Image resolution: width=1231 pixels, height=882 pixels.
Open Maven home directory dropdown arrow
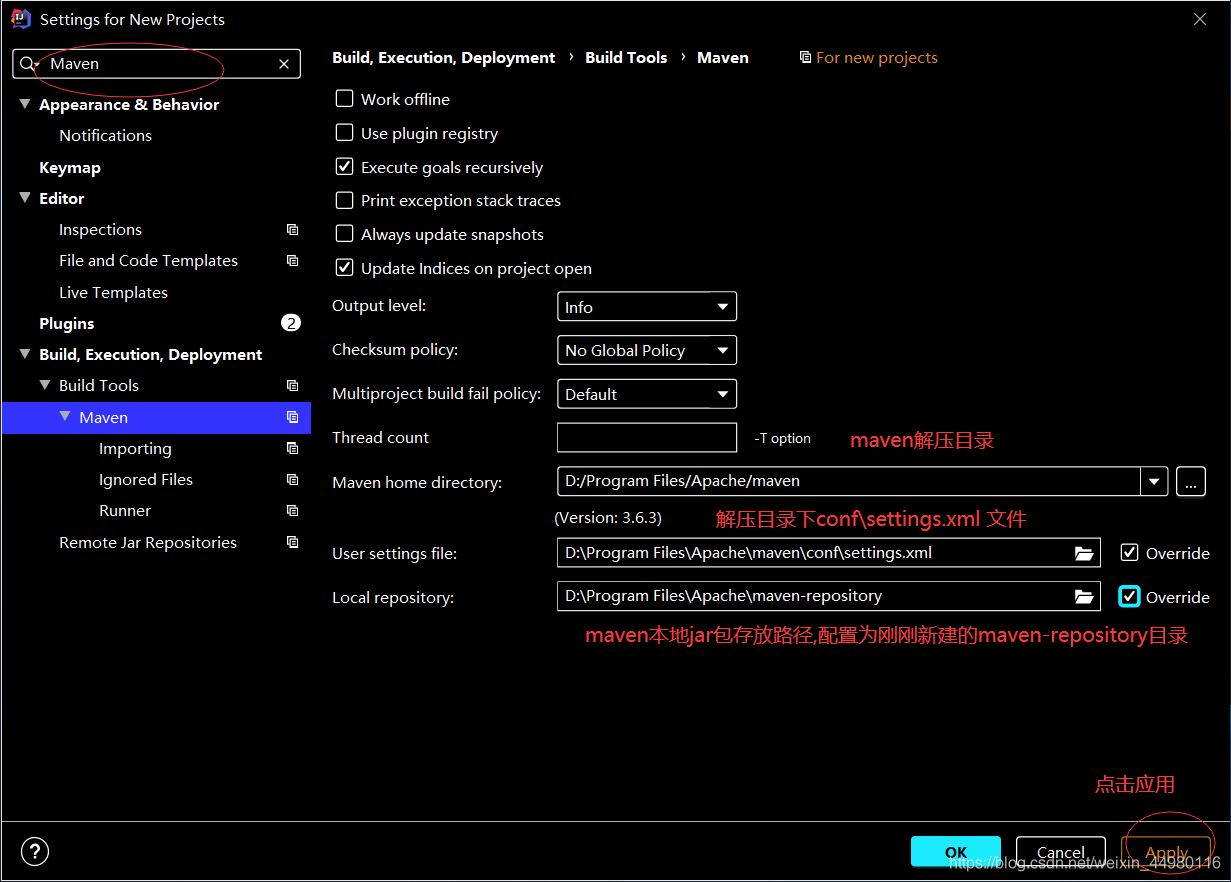(1155, 481)
